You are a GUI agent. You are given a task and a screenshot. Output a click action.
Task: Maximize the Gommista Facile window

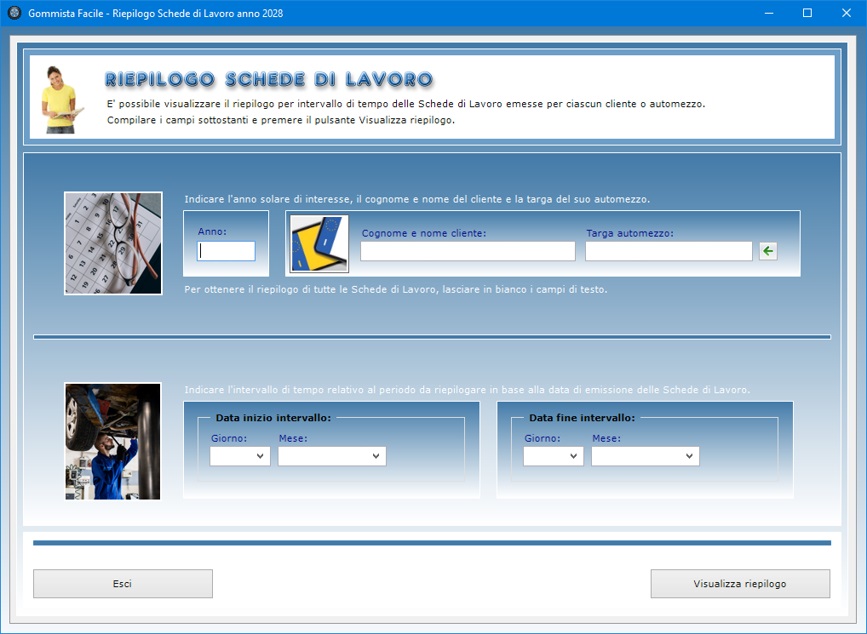pos(807,13)
